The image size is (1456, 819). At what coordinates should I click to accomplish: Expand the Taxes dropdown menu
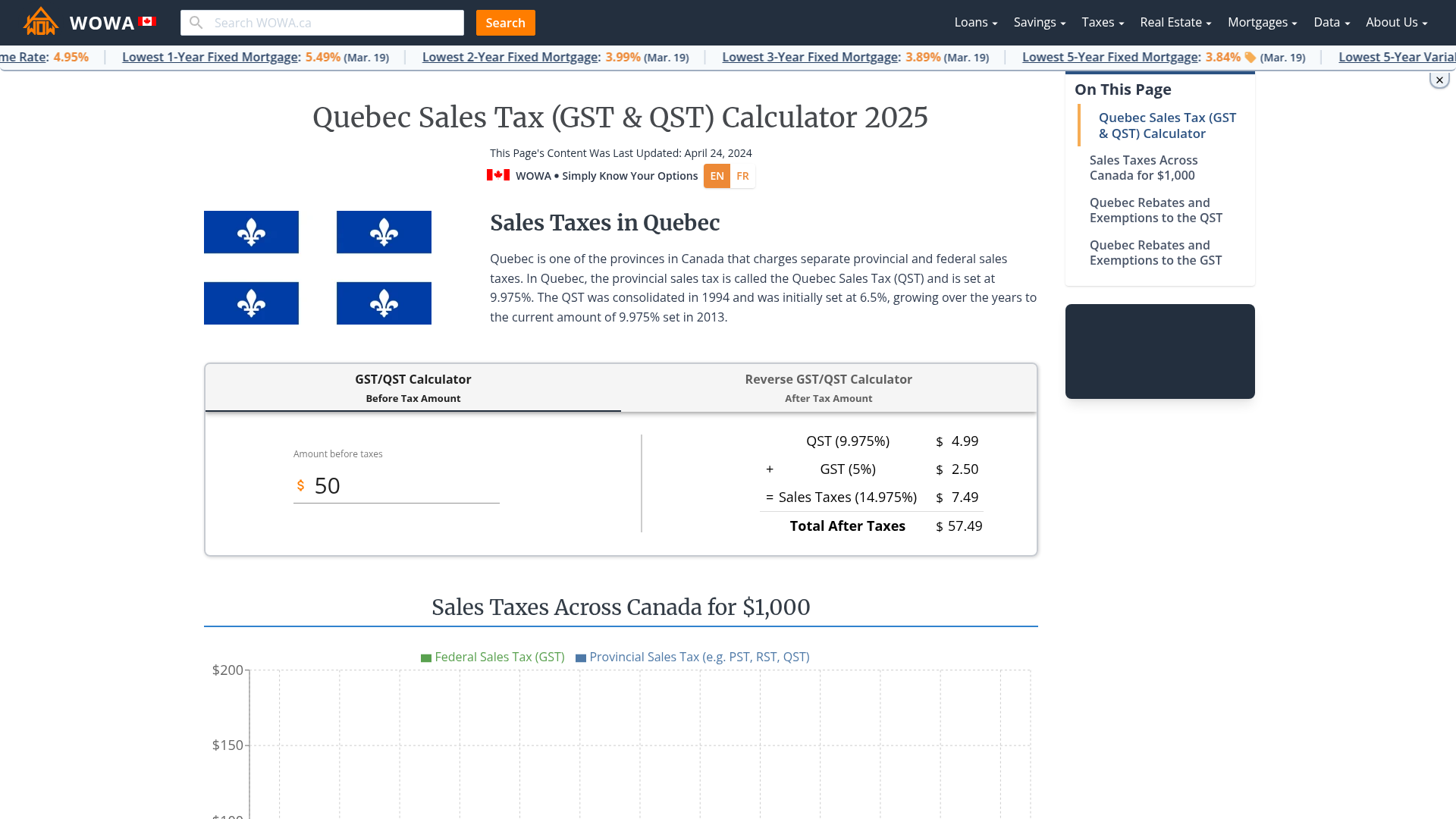1102,22
